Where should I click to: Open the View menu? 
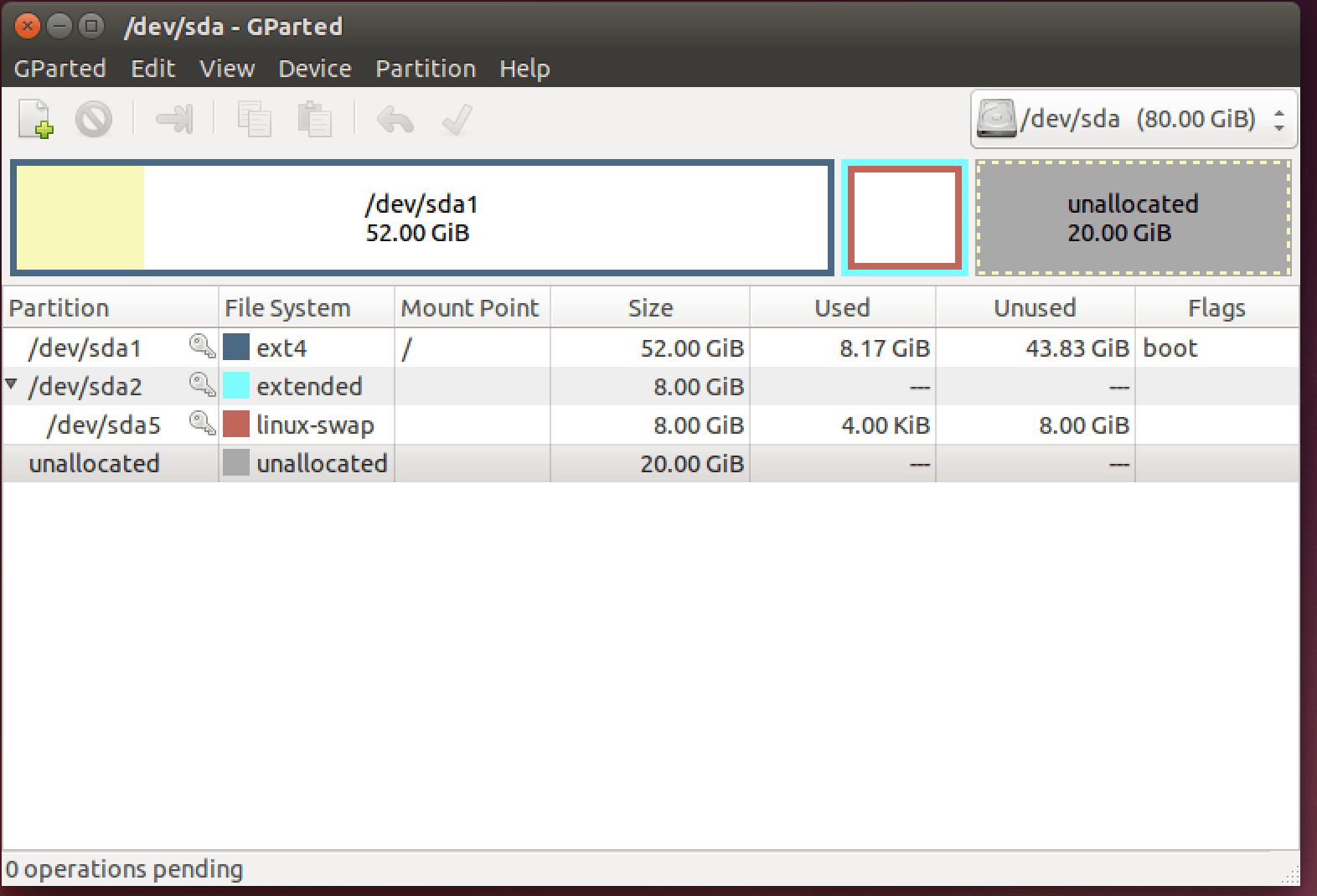[226, 69]
